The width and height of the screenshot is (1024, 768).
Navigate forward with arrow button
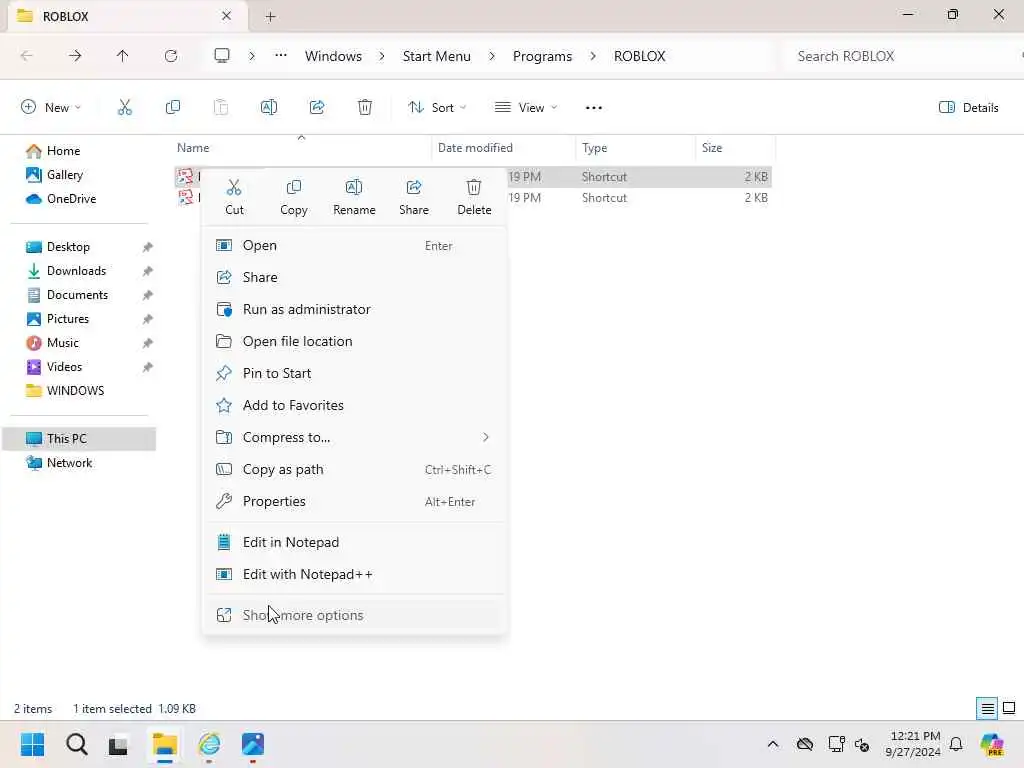point(75,56)
